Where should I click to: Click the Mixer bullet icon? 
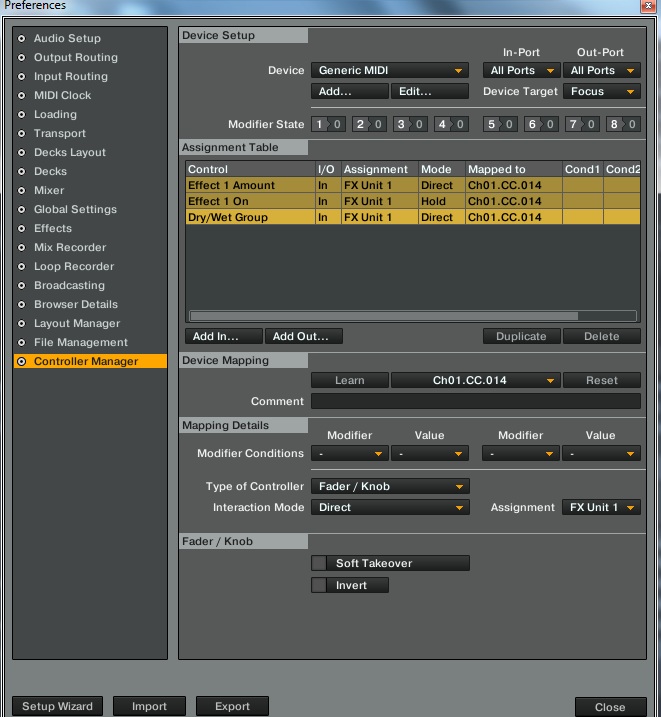(x=21, y=190)
